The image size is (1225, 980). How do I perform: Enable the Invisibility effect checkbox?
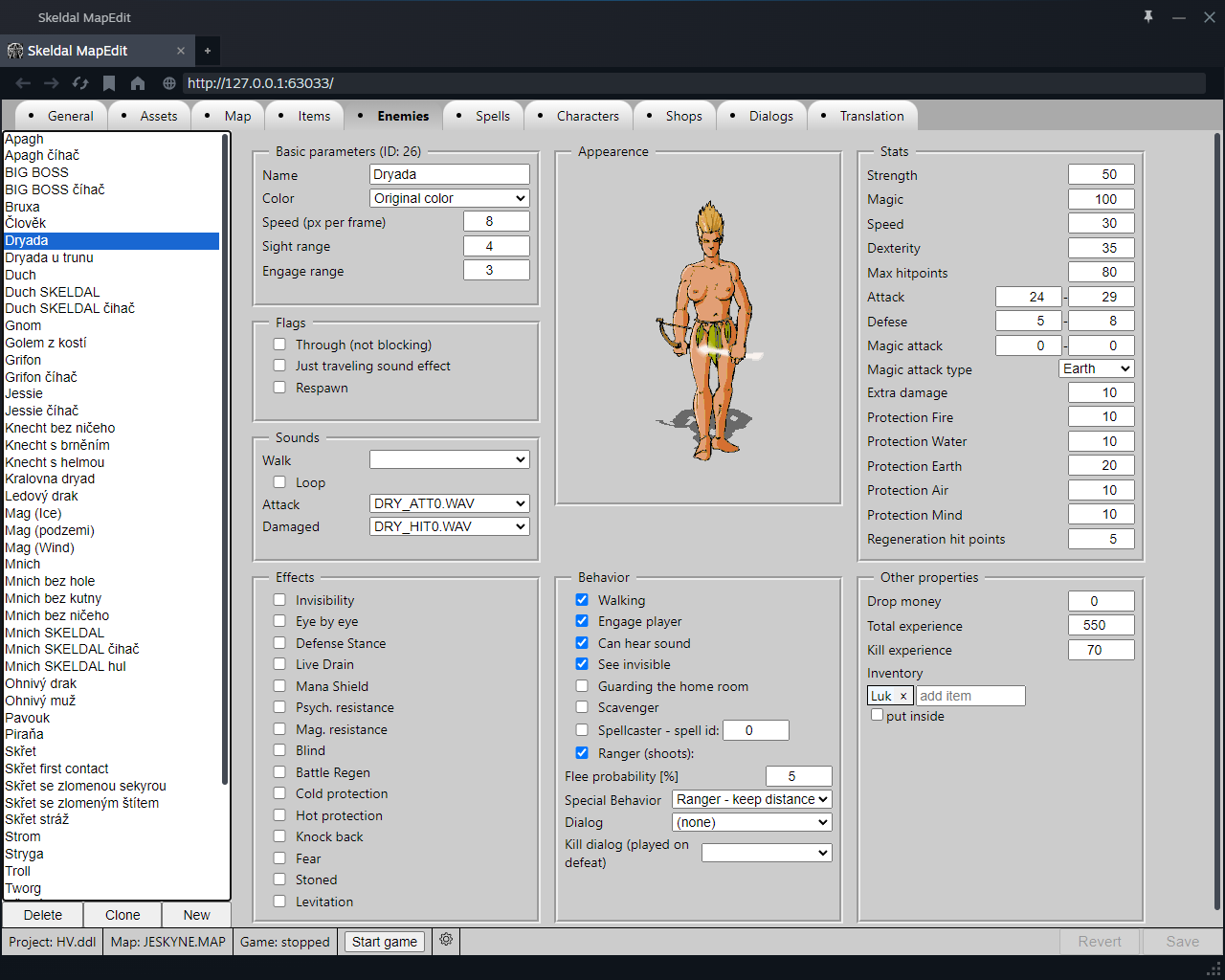(x=279, y=600)
